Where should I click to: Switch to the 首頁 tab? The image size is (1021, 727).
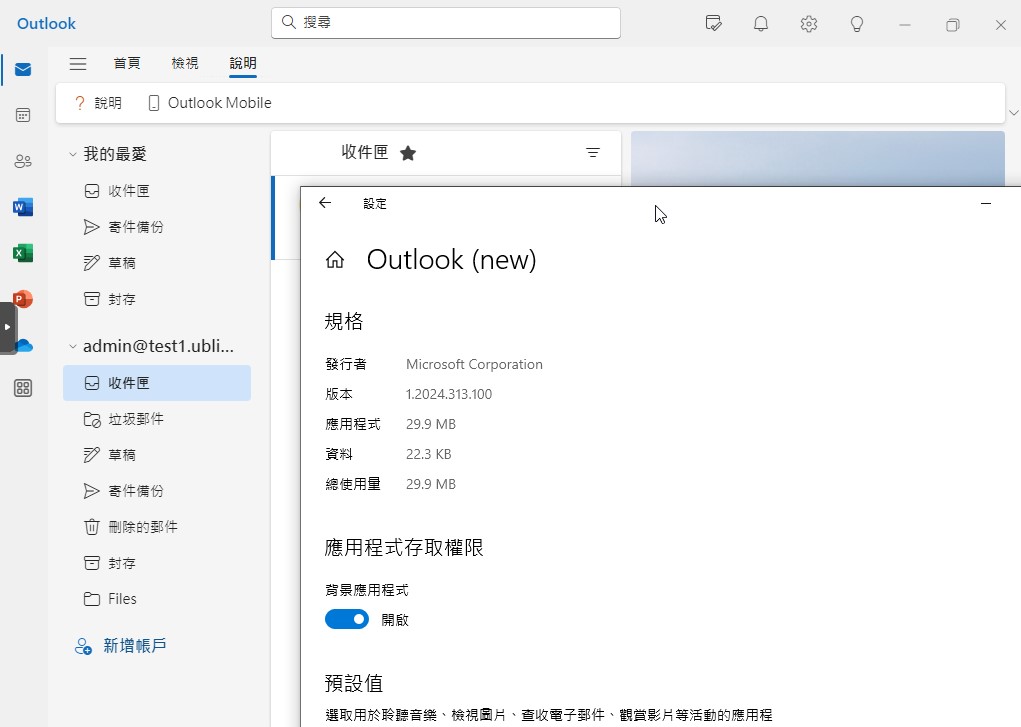pos(127,64)
